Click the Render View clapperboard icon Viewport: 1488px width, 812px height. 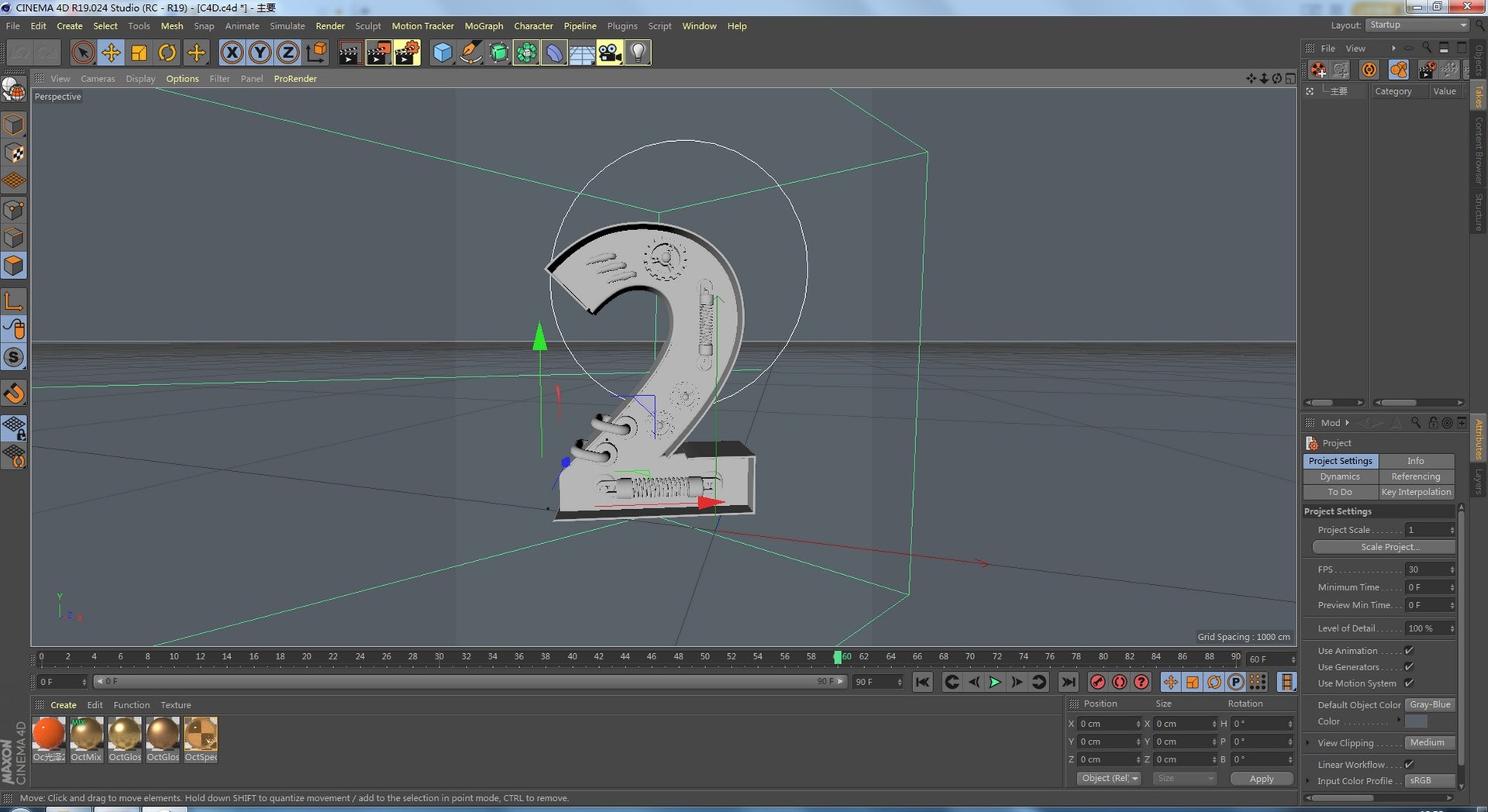(x=350, y=53)
